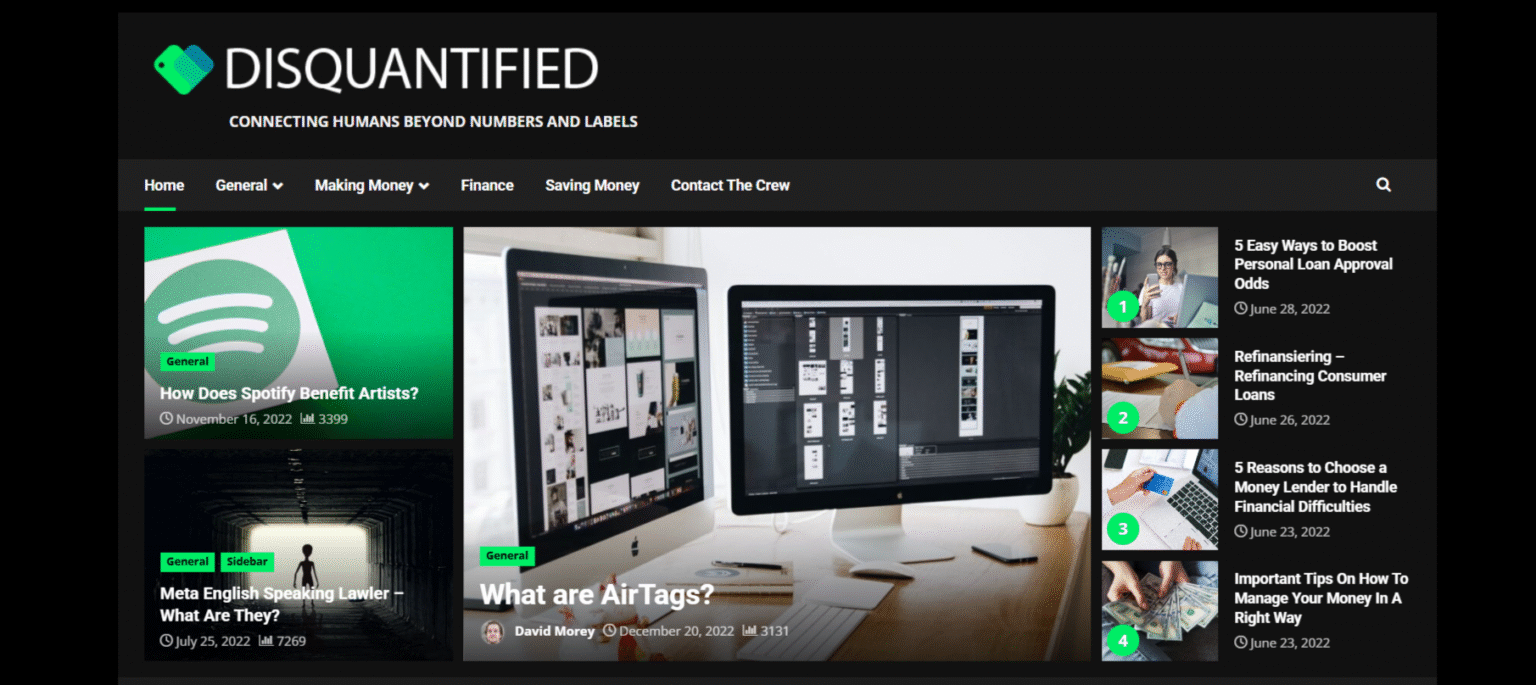
Task: Open 'Refinansiering – Refinancing Consumer Loans' article
Action: pyautogui.click(x=1309, y=375)
